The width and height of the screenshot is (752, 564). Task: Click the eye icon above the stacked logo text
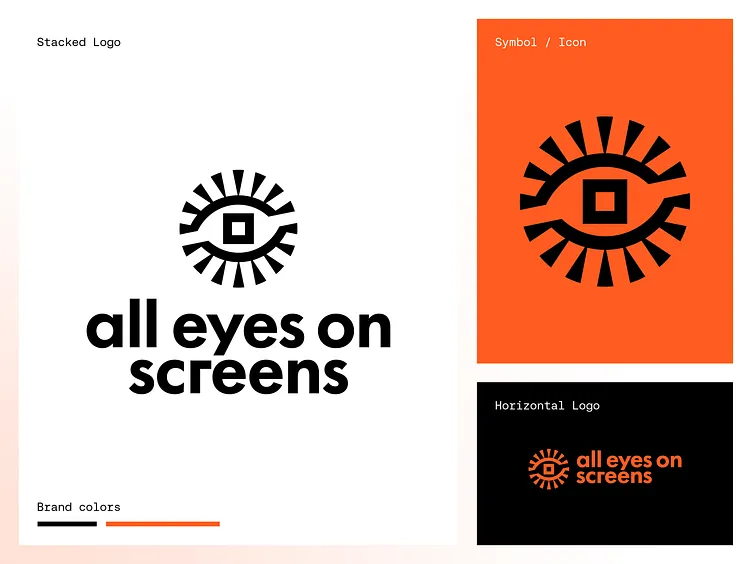[x=238, y=229]
